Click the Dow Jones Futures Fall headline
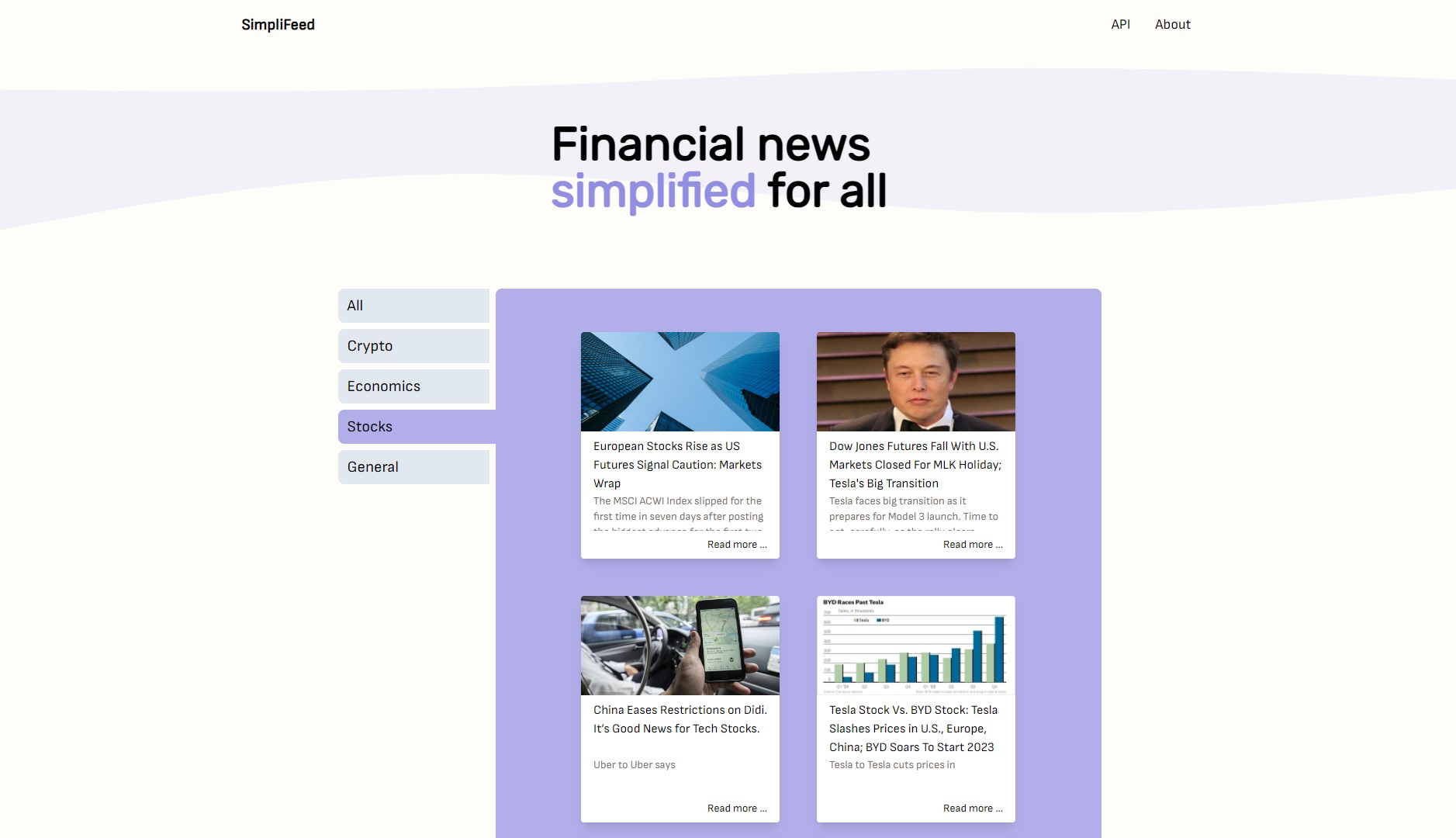1456x838 pixels. pos(915,465)
